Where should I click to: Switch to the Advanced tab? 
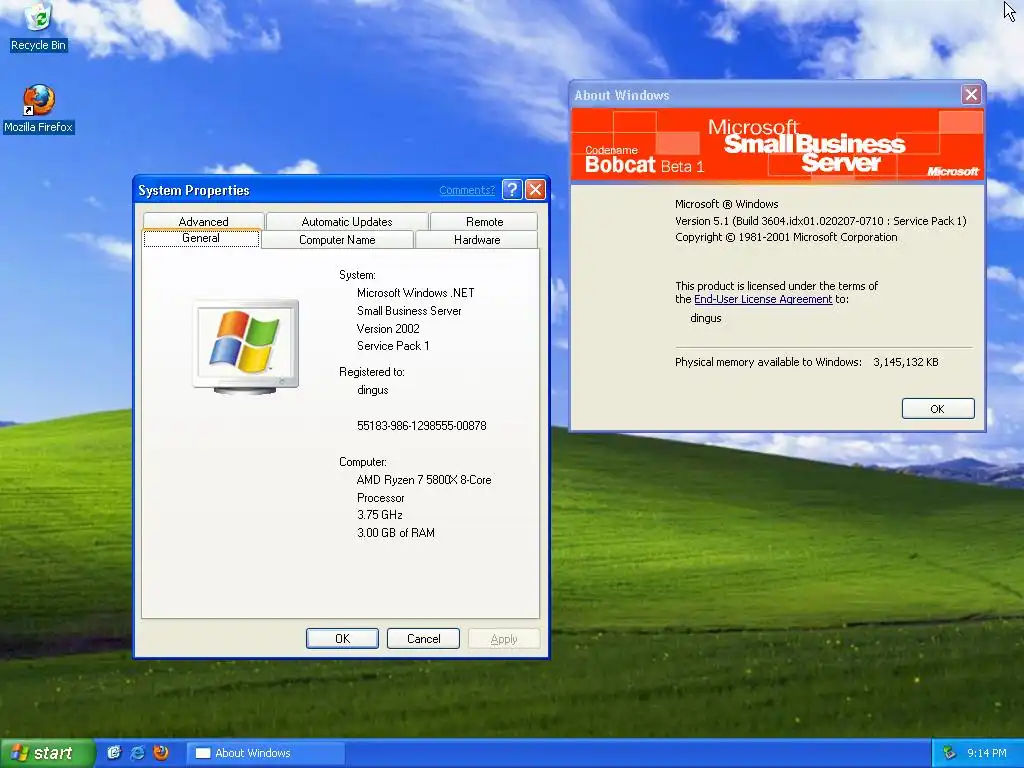(x=203, y=221)
